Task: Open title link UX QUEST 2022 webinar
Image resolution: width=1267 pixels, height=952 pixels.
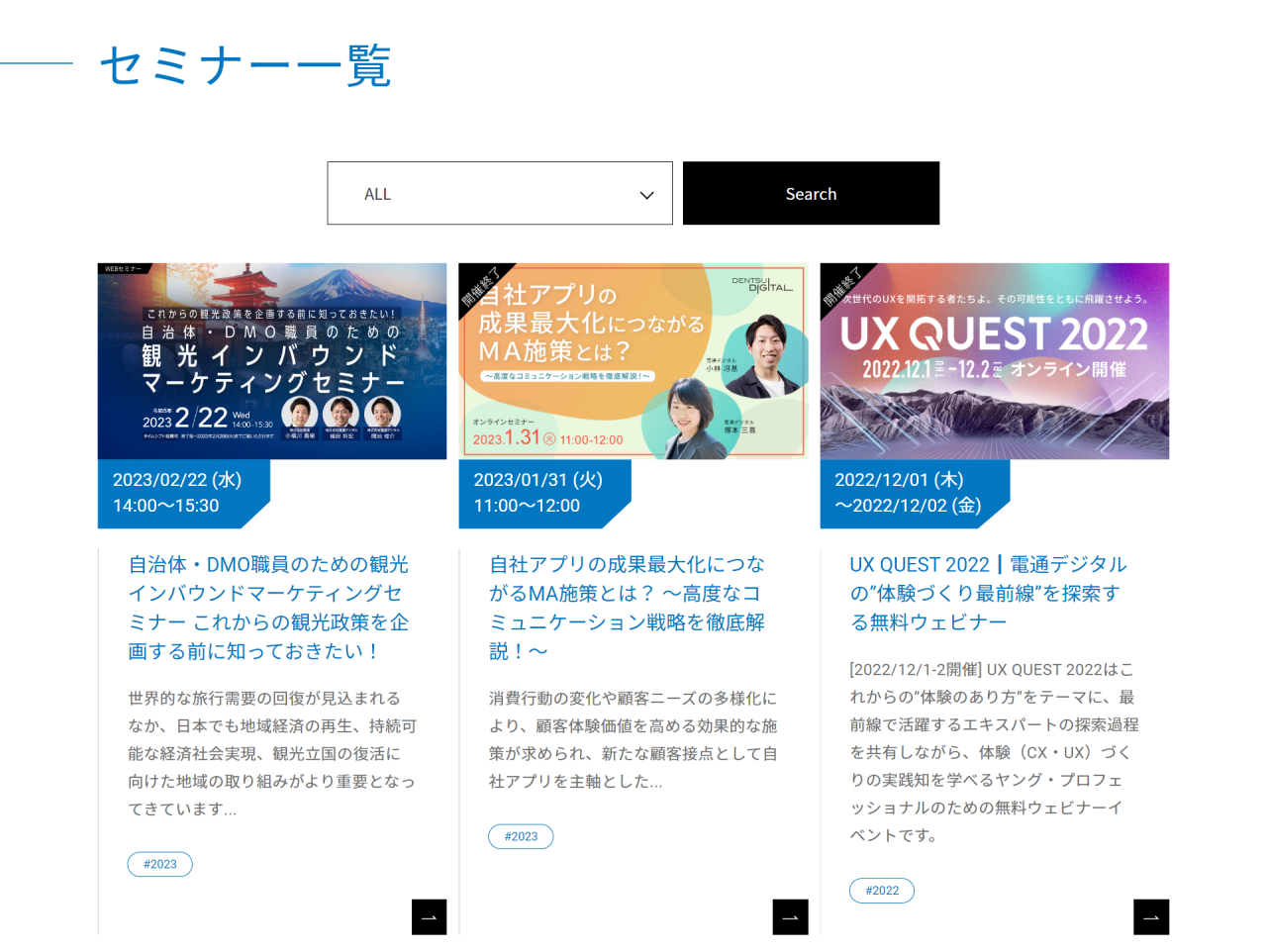Action: [x=988, y=593]
